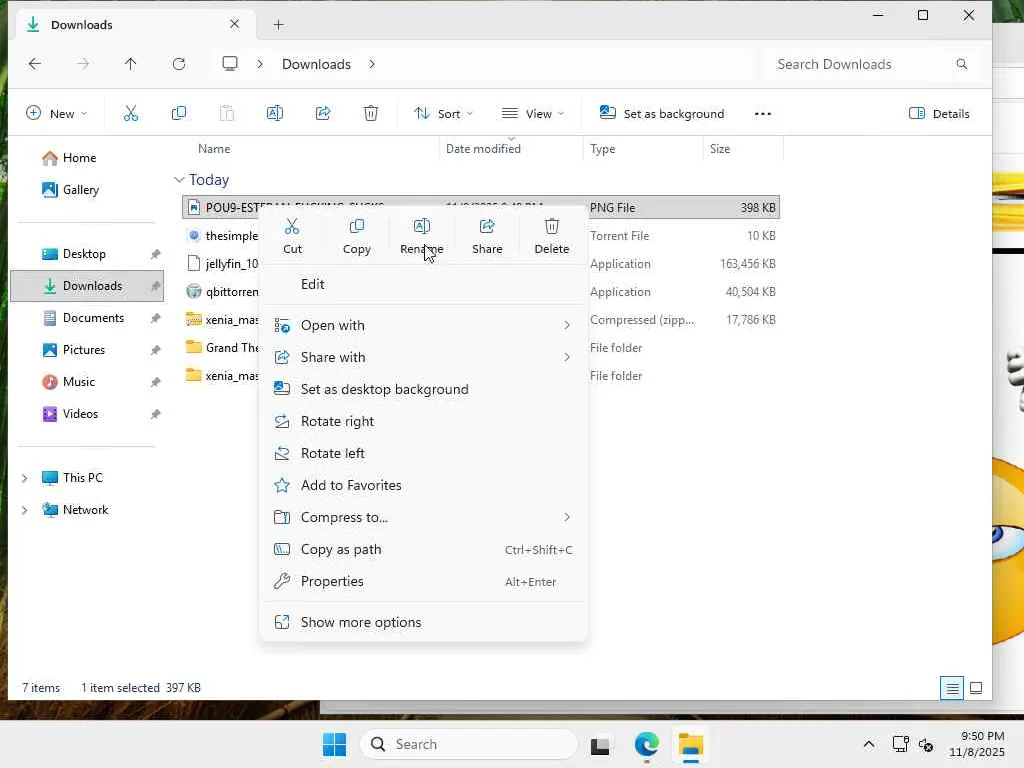Screen dimensions: 1024x768
Task: Refresh the Downloads folder
Action: (178, 64)
